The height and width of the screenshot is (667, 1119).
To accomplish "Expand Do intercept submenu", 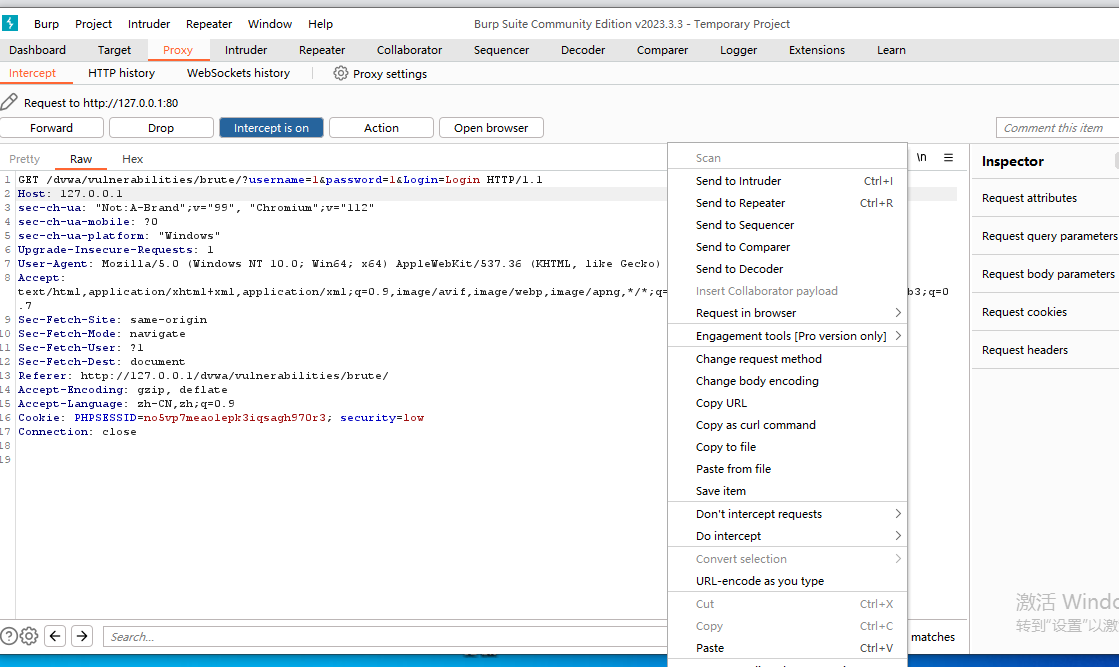I will coord(787,536).
